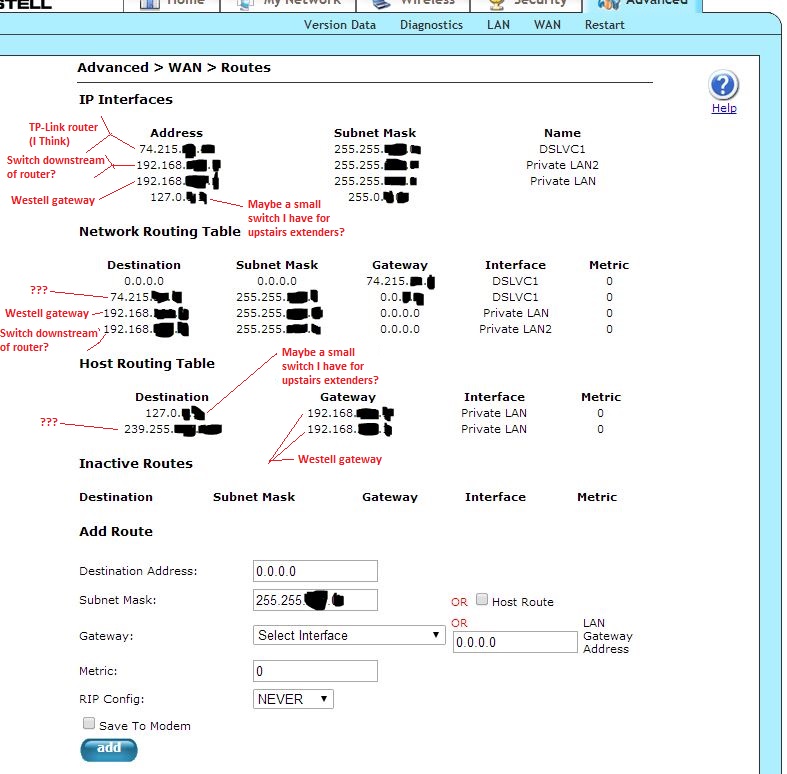Click the 0.0.0.0 destination in Network Routing Table
Screen dimensions: 787x774
point(144,281)
